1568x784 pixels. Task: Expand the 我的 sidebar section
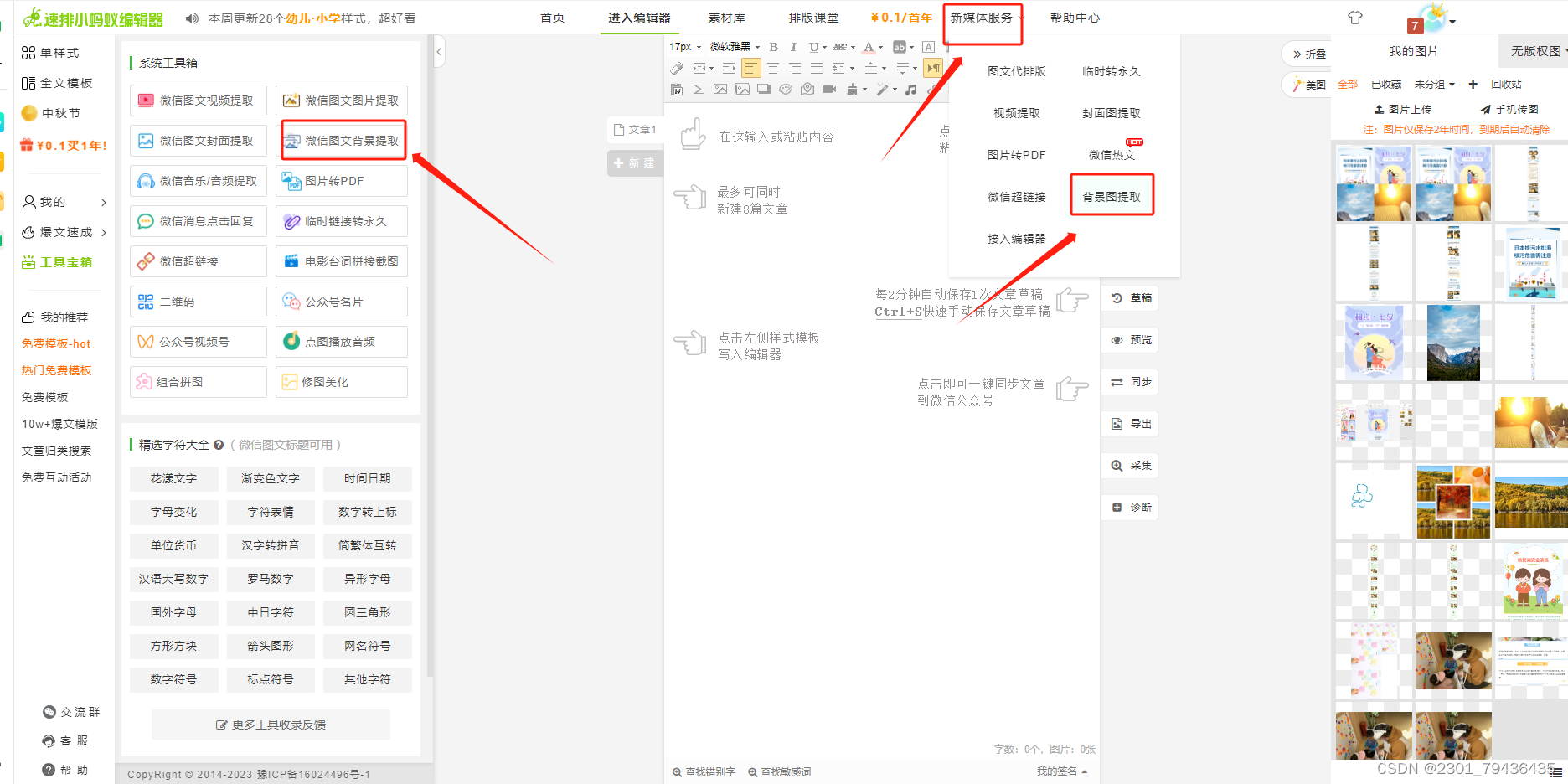(64, 202)
